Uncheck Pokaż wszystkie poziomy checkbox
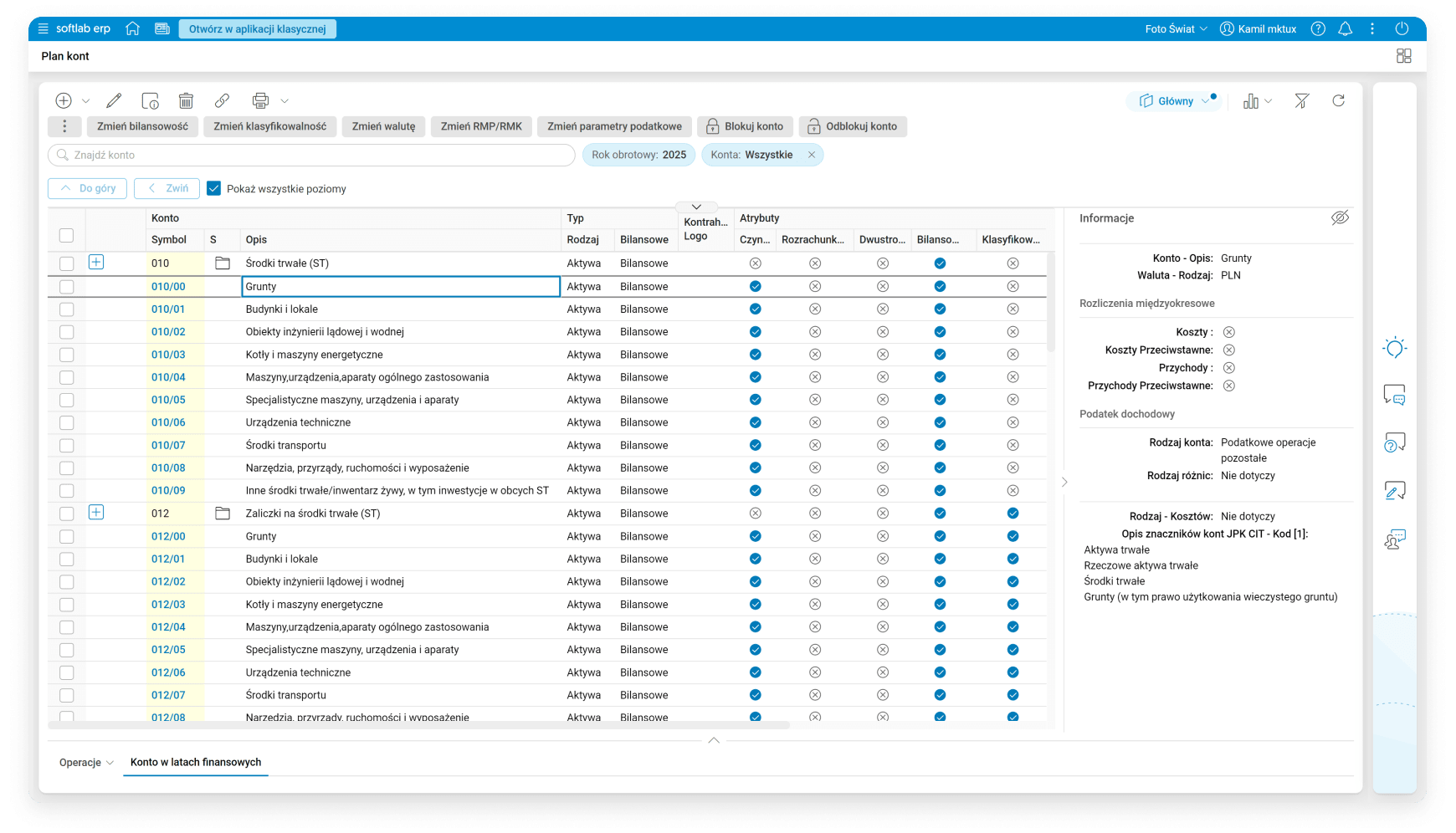The height and width of the screenshot is (833, 1456). pos(213,188)
